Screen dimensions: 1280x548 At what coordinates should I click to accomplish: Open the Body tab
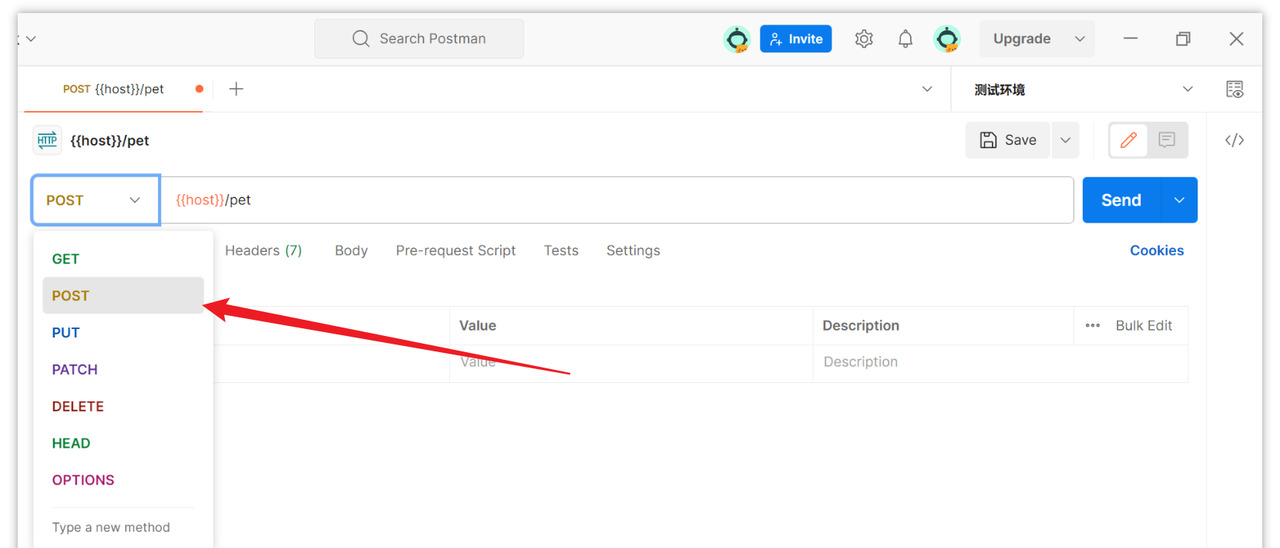(351, 250)
